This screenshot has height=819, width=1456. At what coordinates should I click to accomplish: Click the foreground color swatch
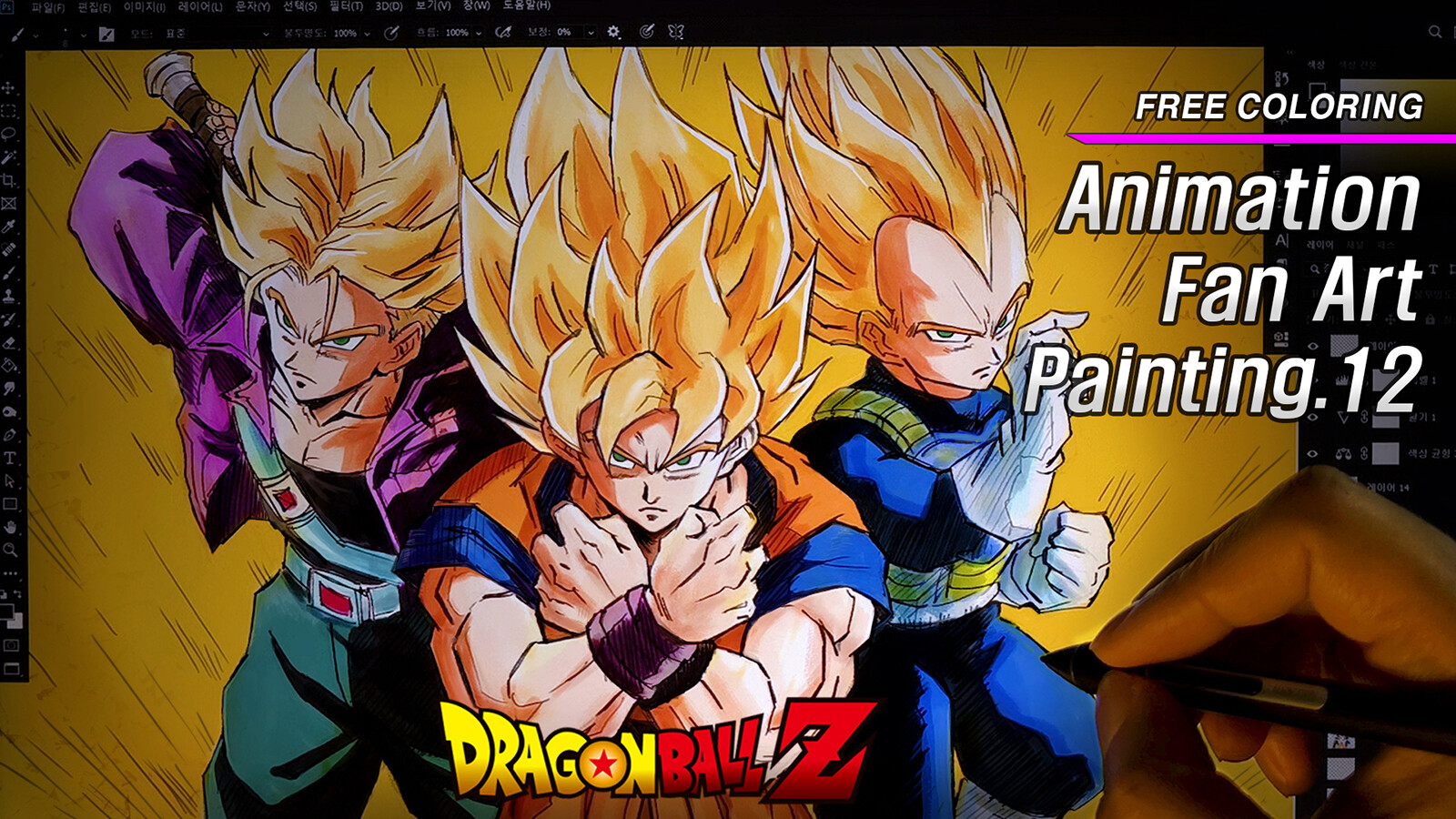click(8, 612)
